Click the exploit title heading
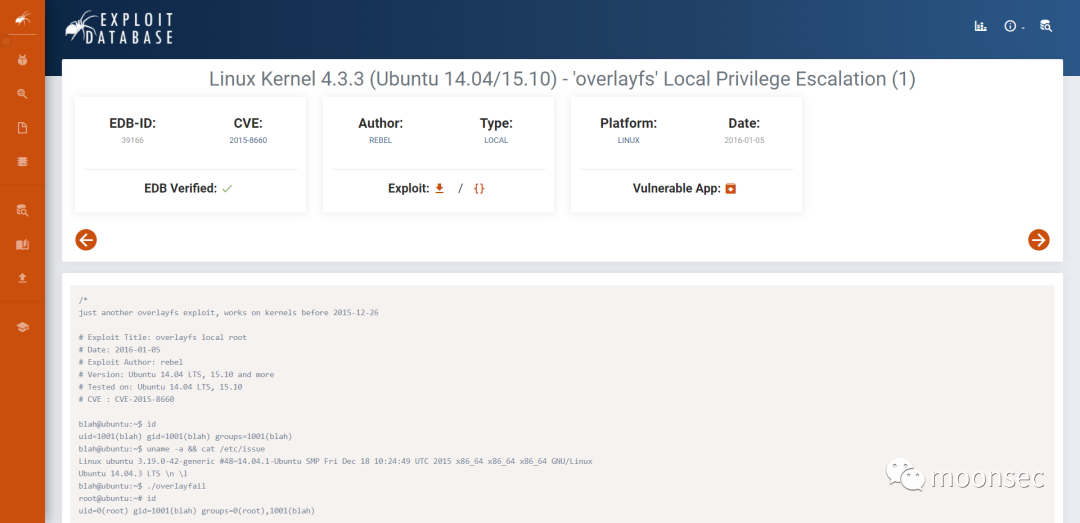The height and width of the screenshot is (523, 1080). click(x=562, y=80)
